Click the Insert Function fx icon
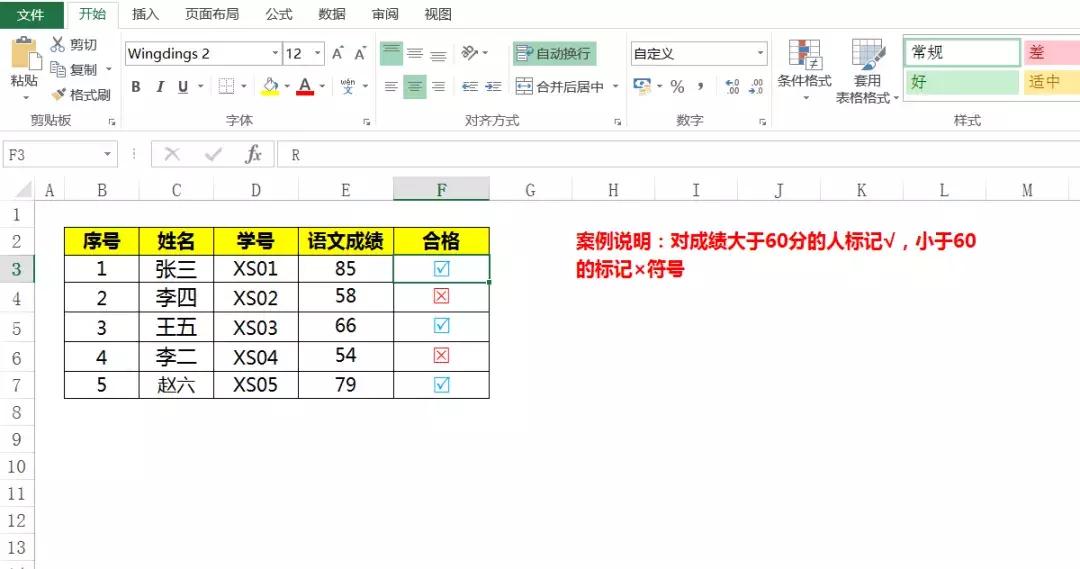 (253, 154)
